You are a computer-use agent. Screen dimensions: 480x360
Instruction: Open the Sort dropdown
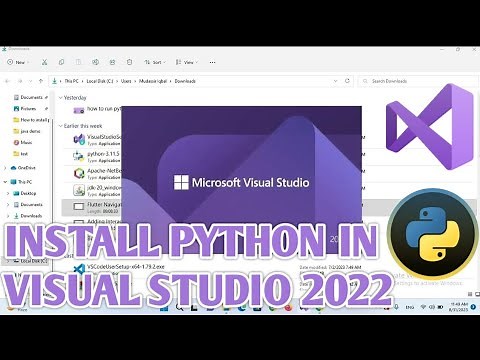coord(155,62)
